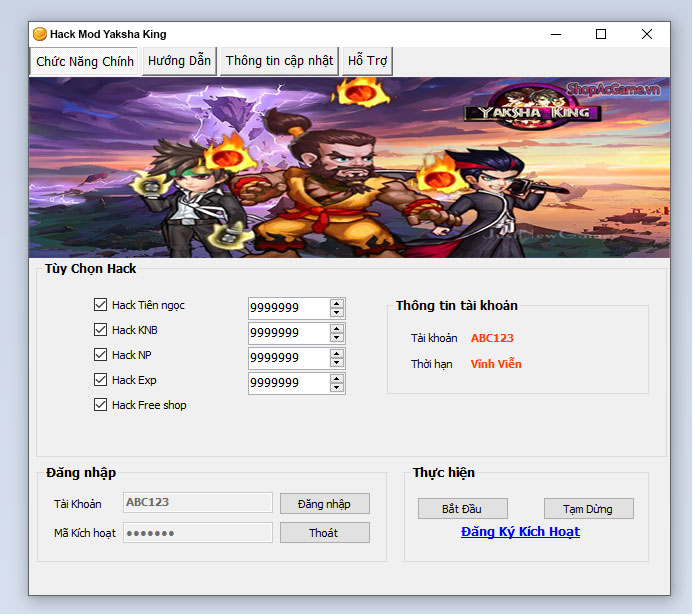Click the Tạm Dừng button
The image size is (693, 616).
pyautogui.click(x=589, y=509)
